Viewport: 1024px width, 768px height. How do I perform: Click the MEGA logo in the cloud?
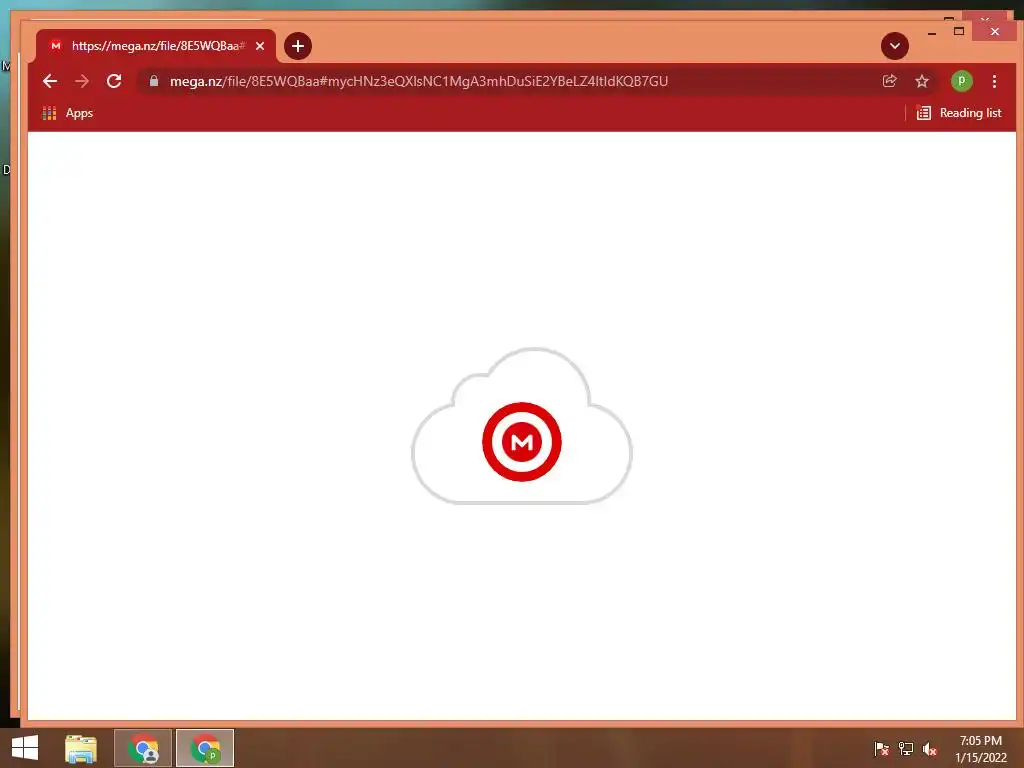tap(521, 442)
